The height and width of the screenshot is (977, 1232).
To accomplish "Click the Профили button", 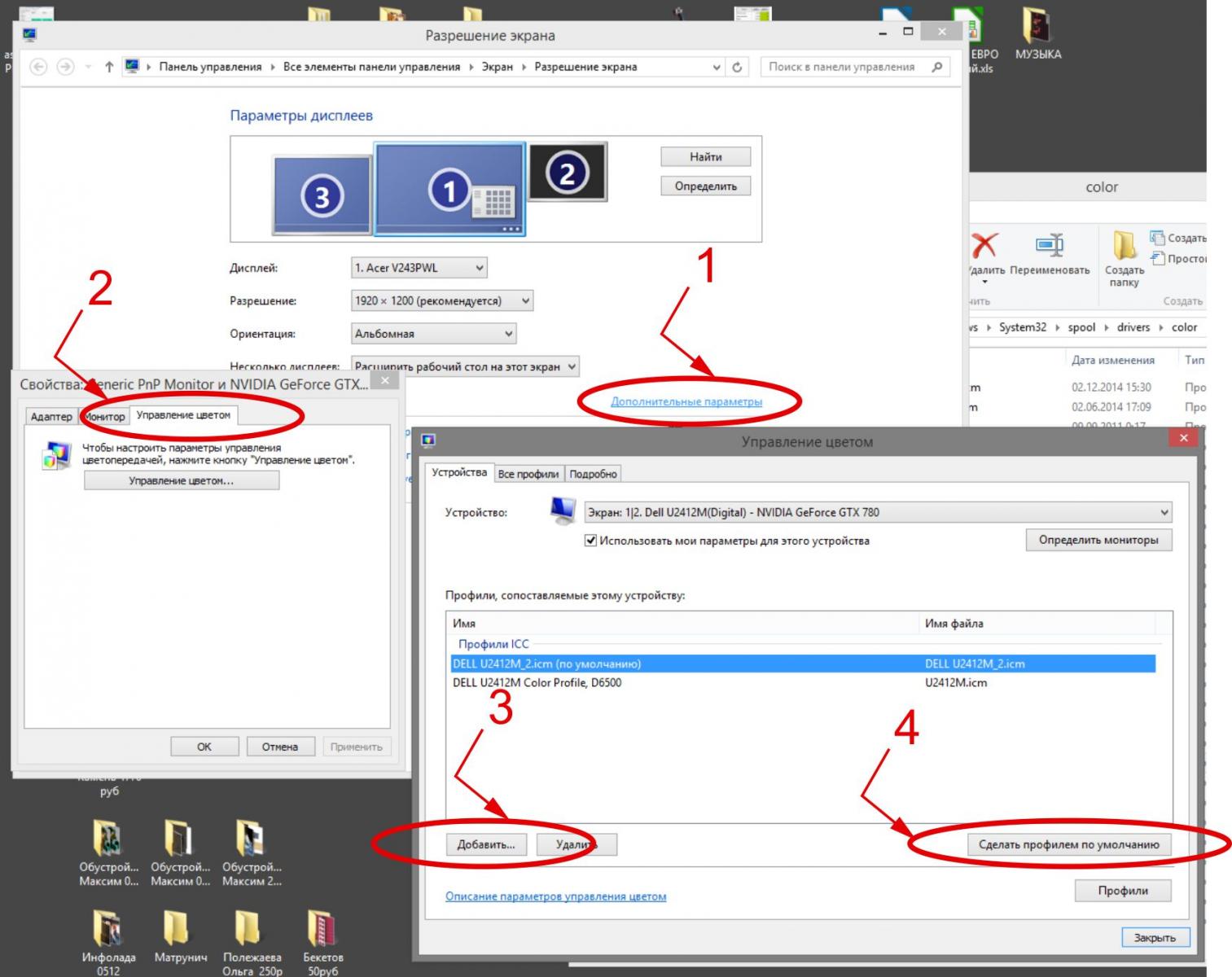I will [x=1123, y=891].
